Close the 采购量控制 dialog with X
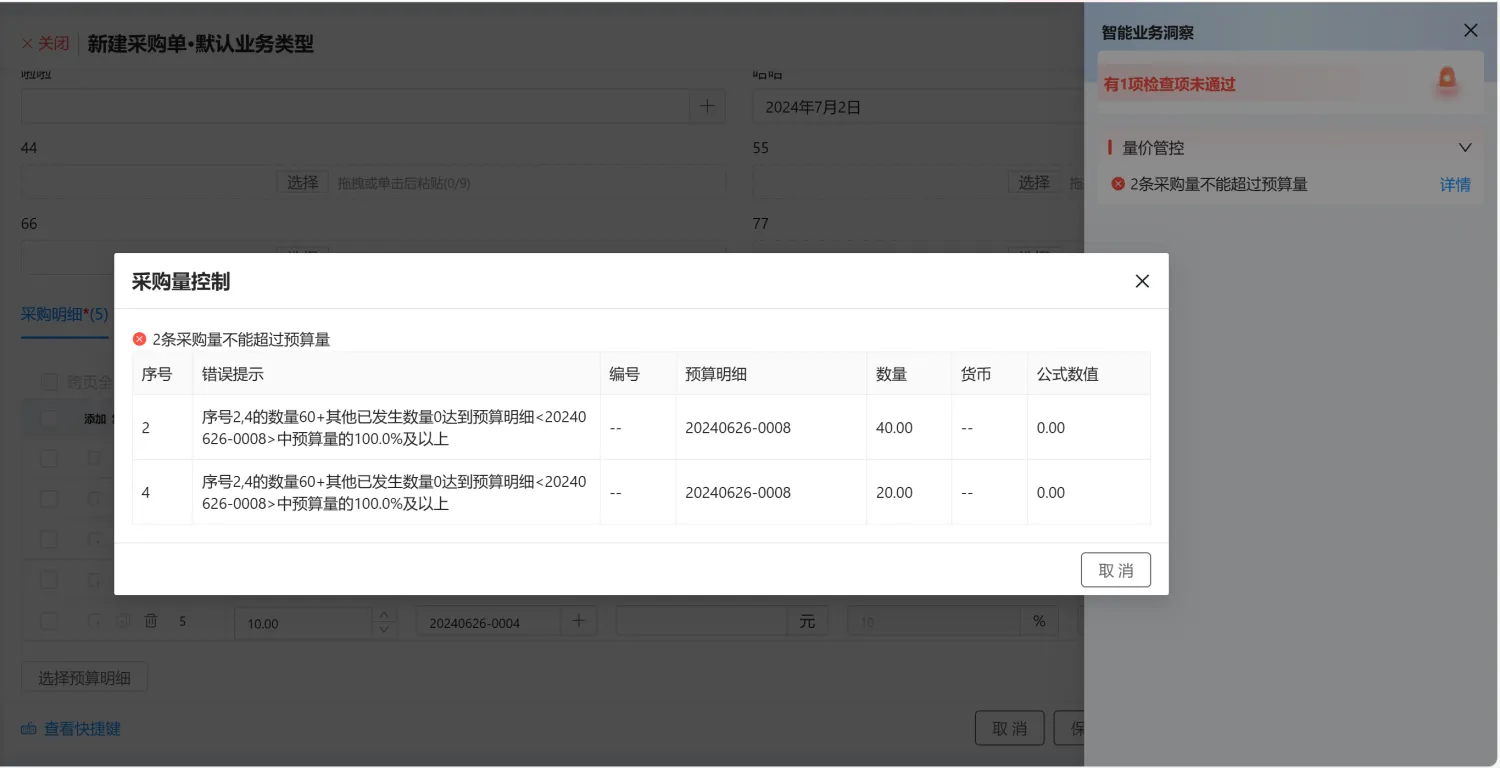Viewport: 1500px width, 768px height. pos(1142,281)
